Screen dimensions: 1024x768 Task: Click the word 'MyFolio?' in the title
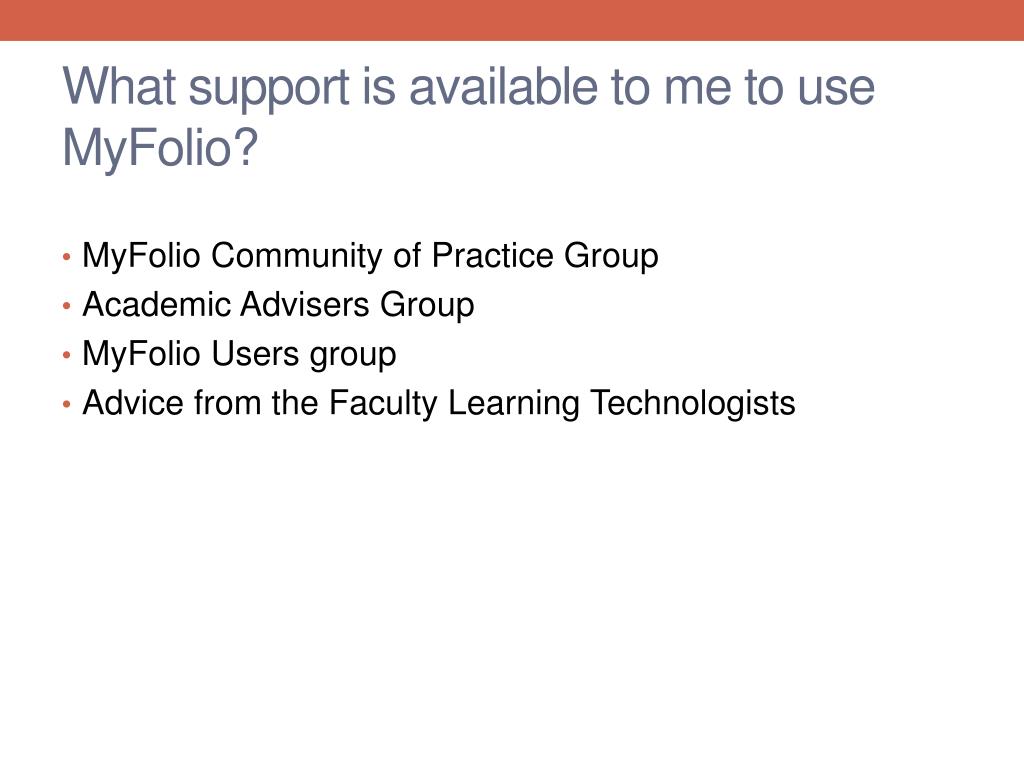point(160,148)
